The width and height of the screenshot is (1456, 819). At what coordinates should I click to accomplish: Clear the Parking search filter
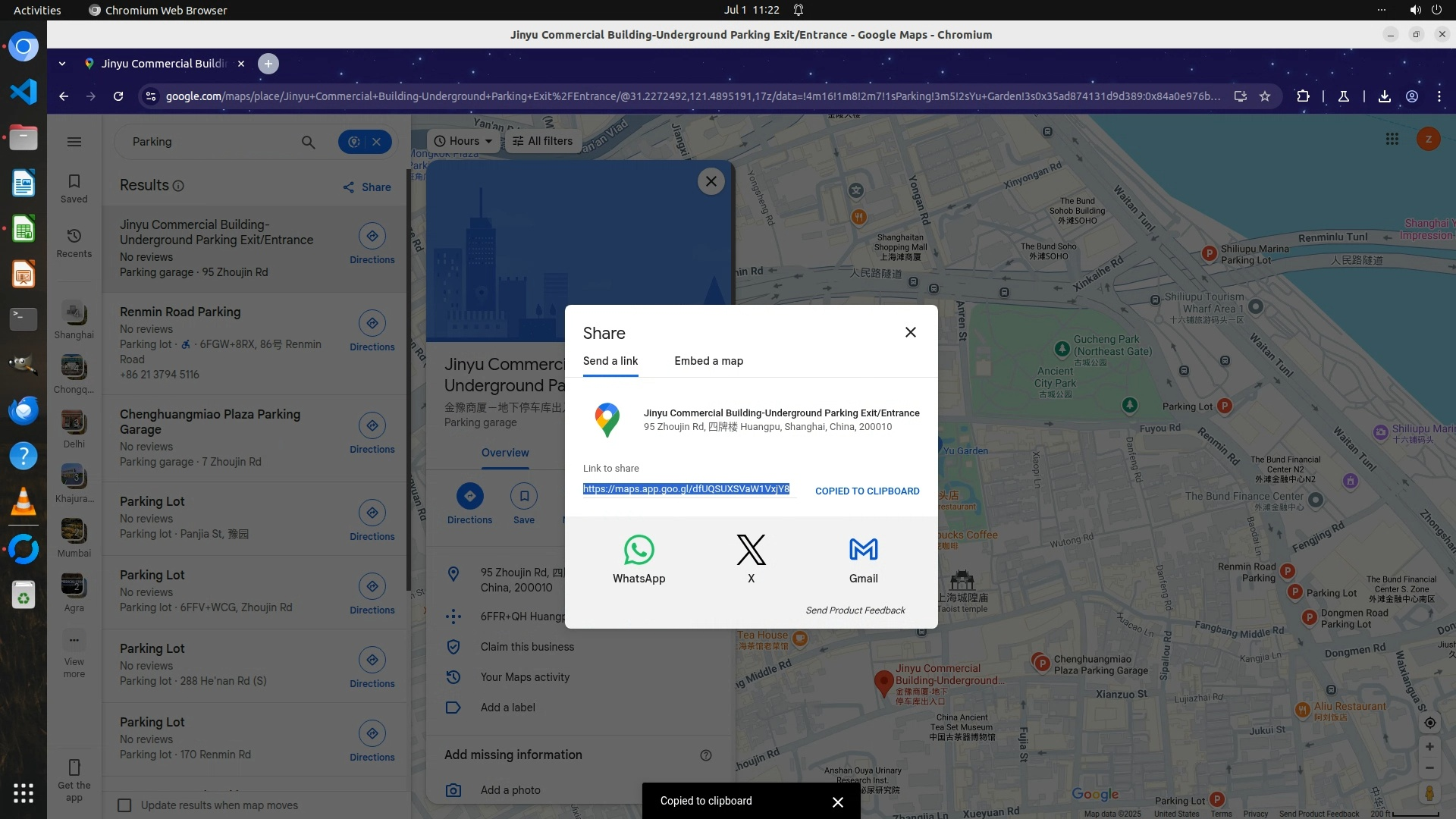(377, 142)
